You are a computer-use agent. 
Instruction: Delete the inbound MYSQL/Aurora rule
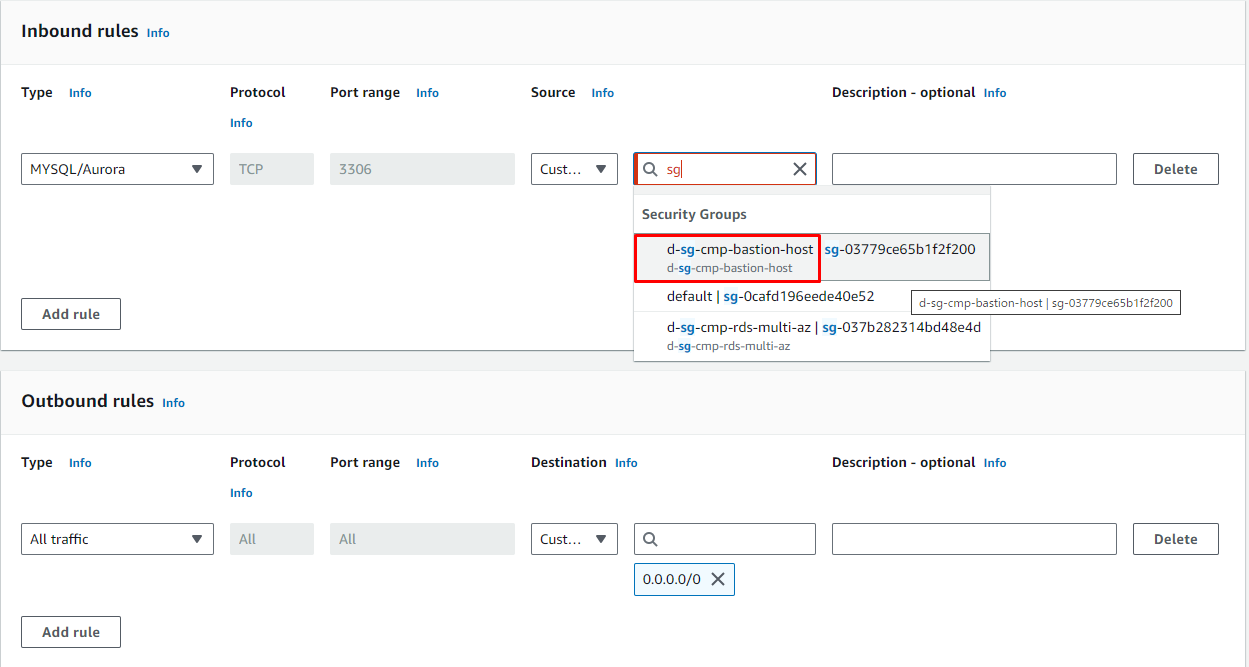(x=1175, y=169)
